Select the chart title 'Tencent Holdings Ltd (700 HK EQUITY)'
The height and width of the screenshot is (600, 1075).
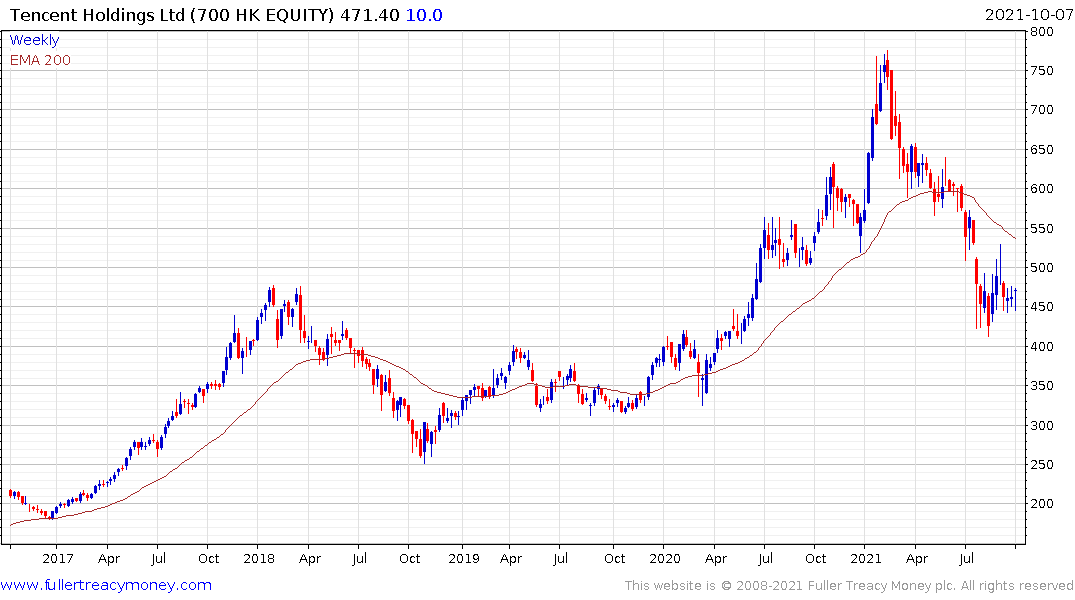point(173,14)
